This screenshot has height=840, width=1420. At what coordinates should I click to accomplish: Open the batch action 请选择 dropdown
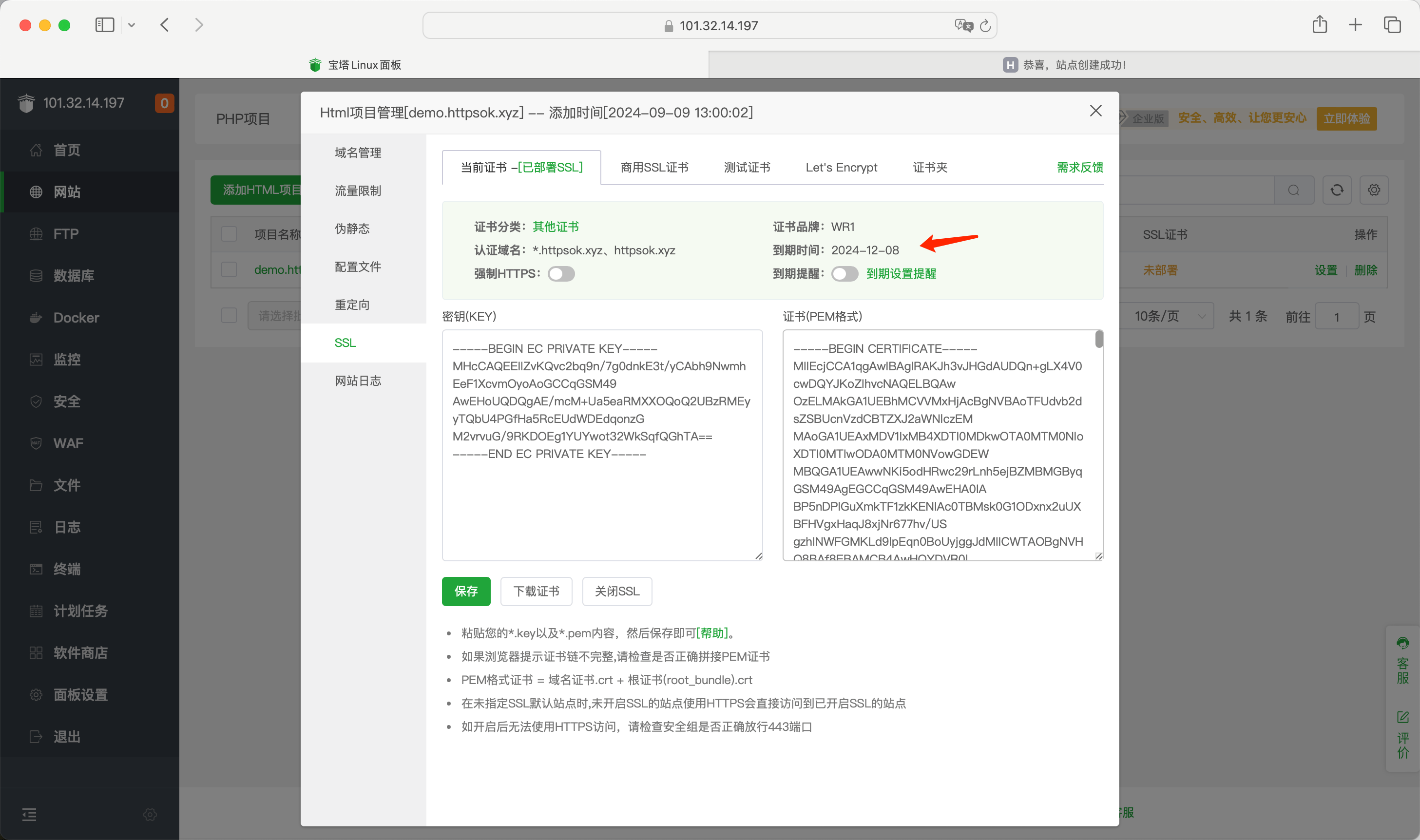coord(274,316)
